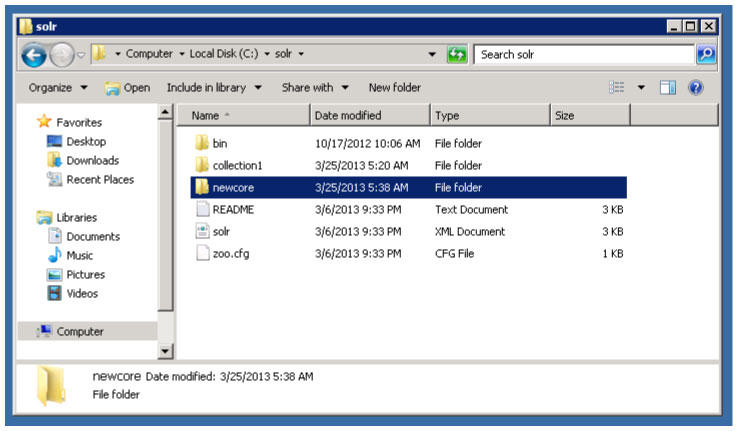
Task: Open the Organize menu
Action: 58,88
